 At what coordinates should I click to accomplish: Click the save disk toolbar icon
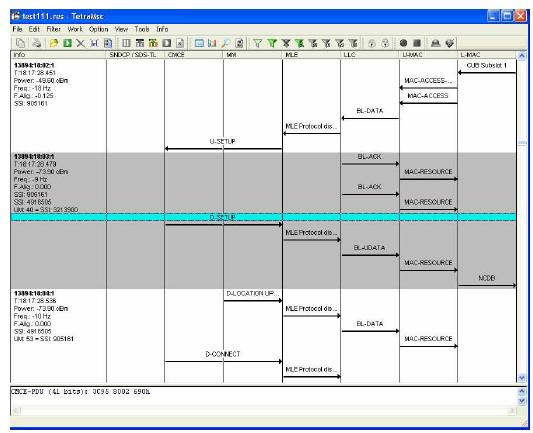[x=94, y=43]
